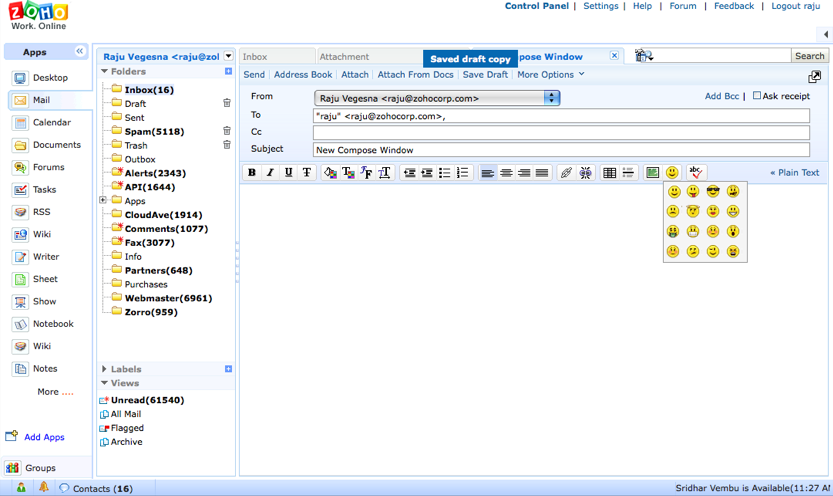Apply italic formatting to text

tap(270, 173)
